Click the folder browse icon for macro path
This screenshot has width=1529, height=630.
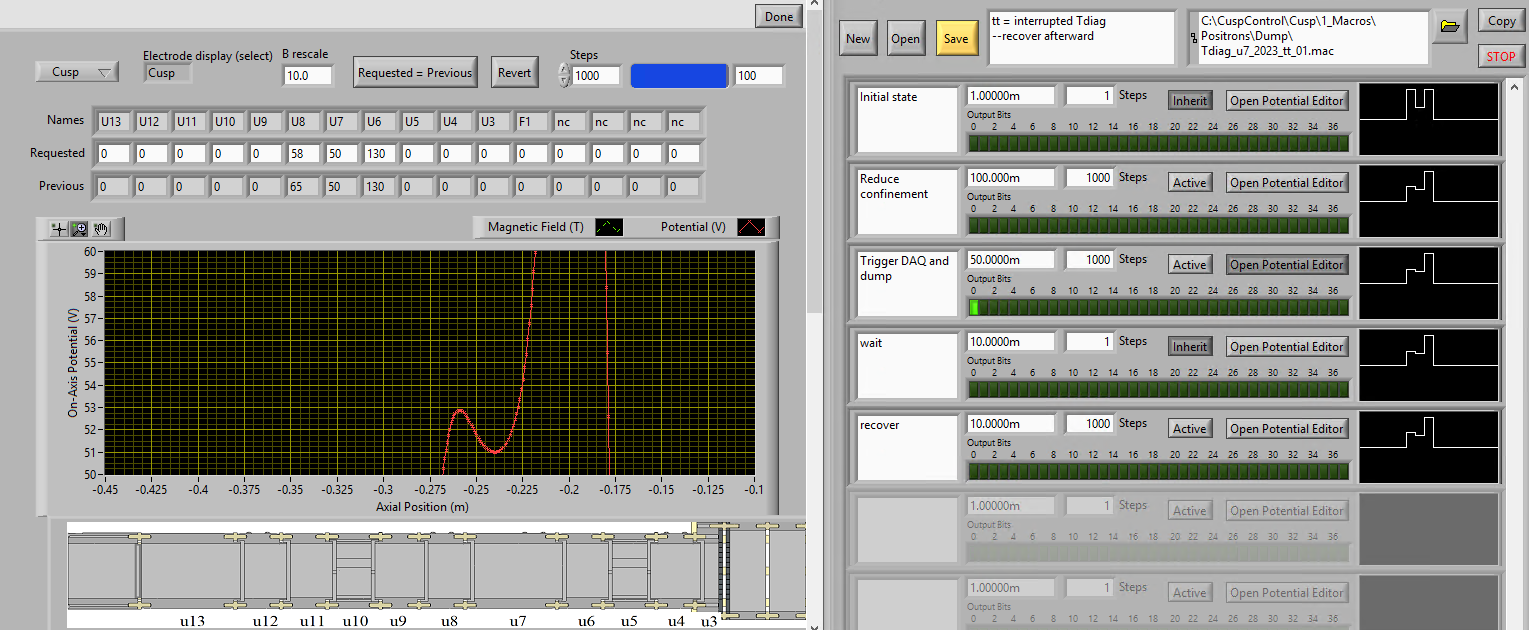click(x=1448, y=28)
